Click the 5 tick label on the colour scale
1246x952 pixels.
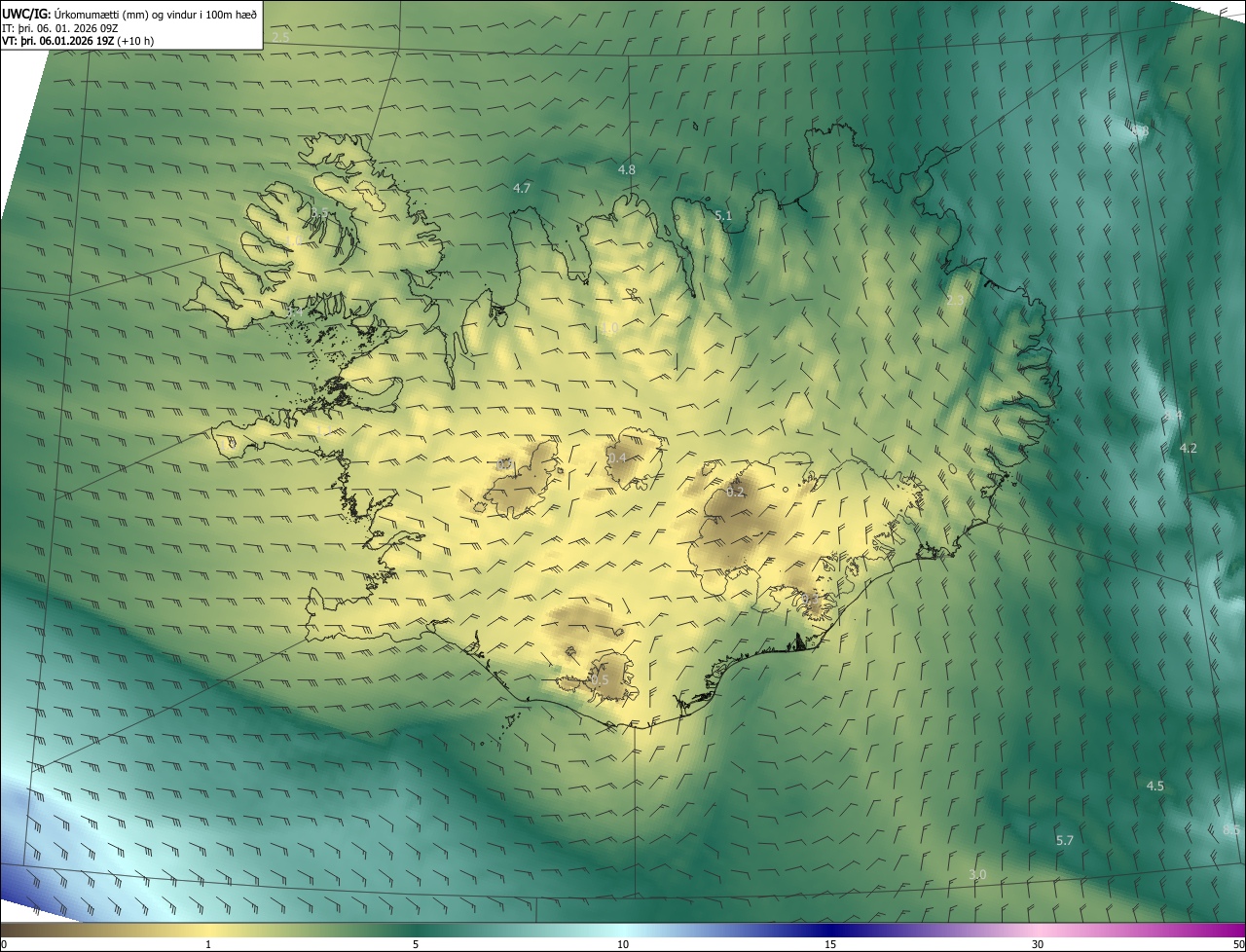click(416, 945)
